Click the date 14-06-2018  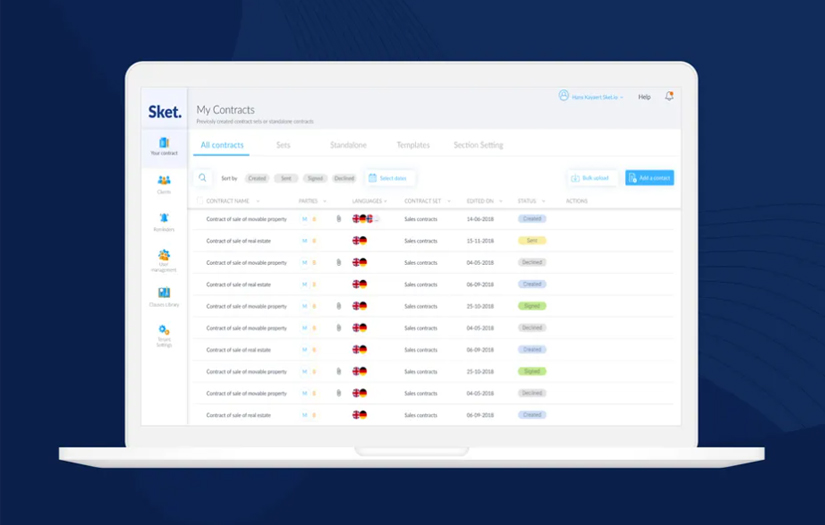(480, 219)
